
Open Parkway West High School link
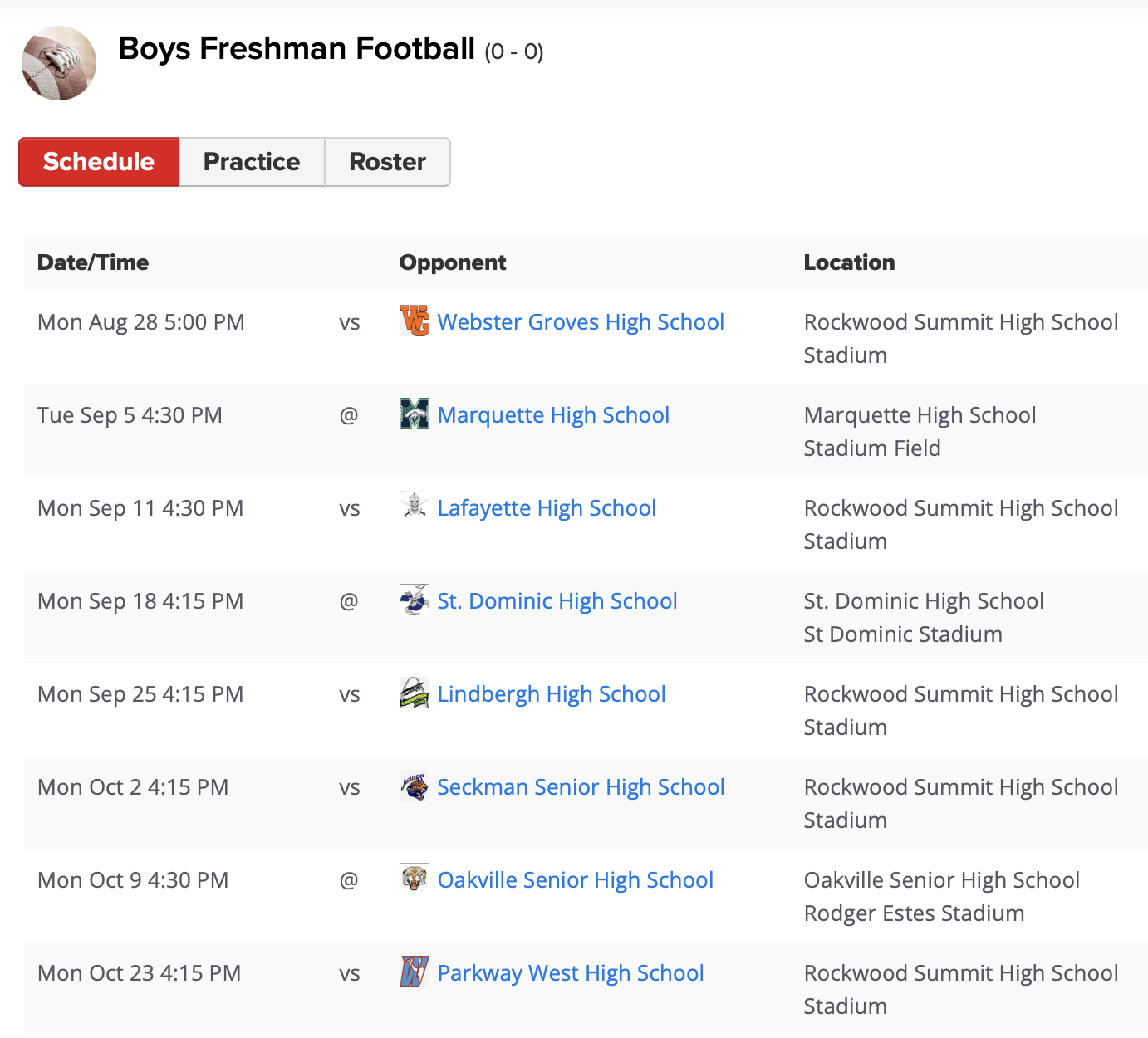pyautogui.click(x=571, y=973)
